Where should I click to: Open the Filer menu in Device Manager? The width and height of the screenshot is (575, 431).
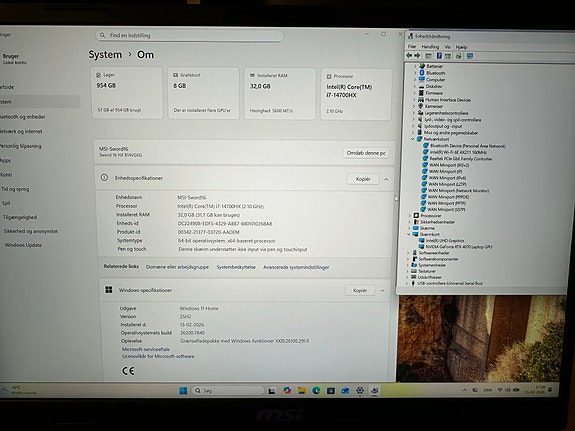pyautogui.click(x=412, y=47)
